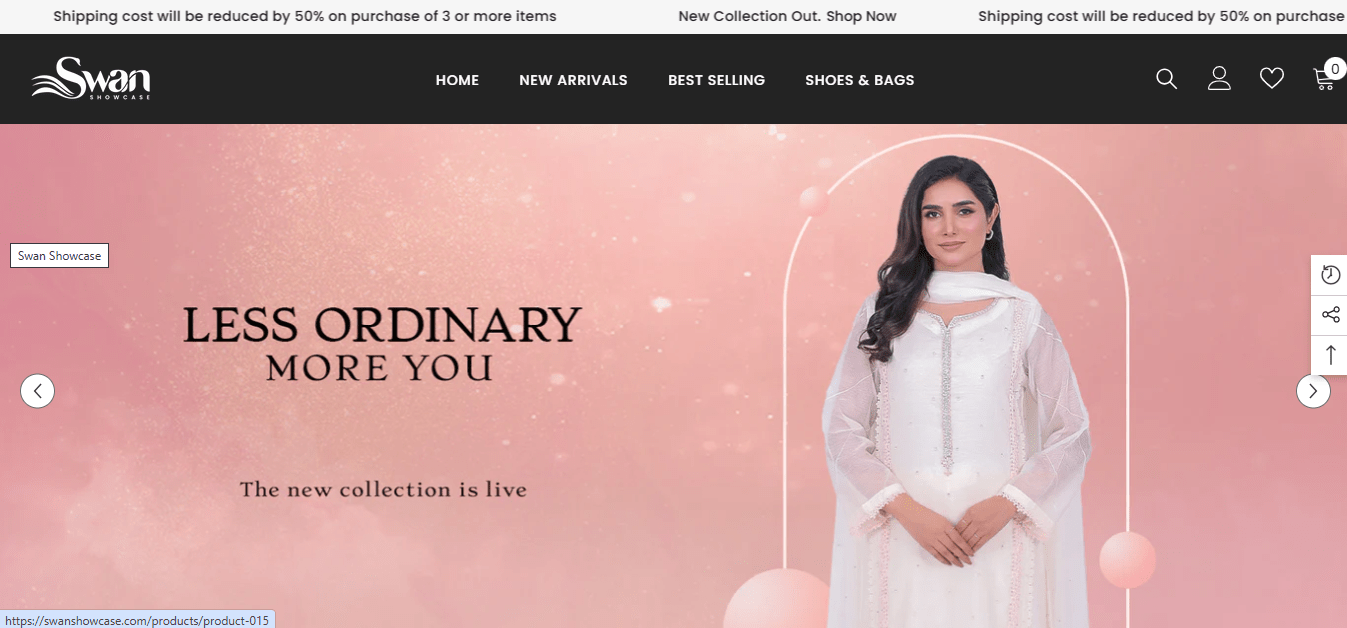This screenshot has height=628, width=1347.
Task: Click 'The new collection is live' text
Action: coord(383,490)
